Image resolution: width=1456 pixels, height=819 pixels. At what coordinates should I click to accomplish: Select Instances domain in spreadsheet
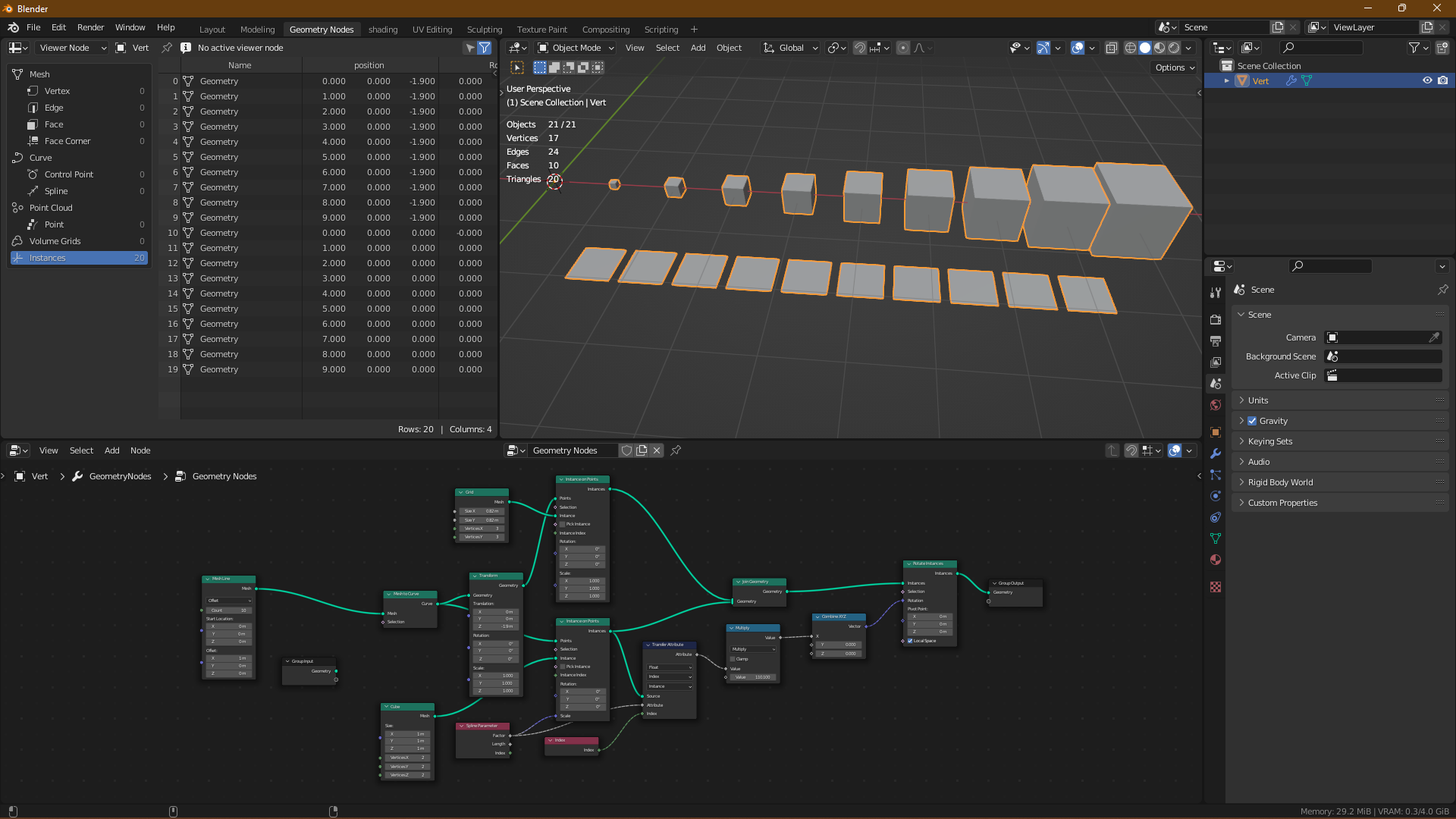(x=79, y=258)
